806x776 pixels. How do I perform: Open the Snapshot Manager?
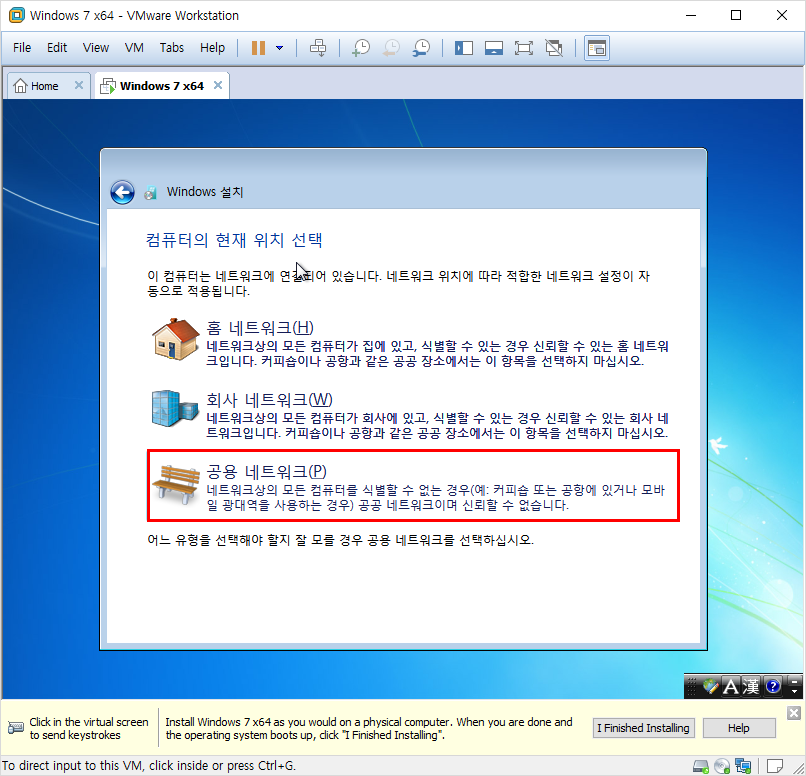pyautogui.click(x=422, y=48)
